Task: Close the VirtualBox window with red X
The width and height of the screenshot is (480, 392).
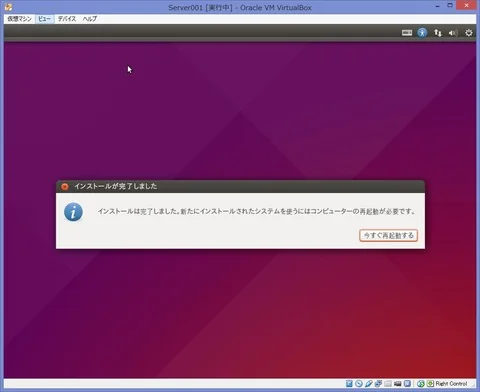Action: (467, 5)
